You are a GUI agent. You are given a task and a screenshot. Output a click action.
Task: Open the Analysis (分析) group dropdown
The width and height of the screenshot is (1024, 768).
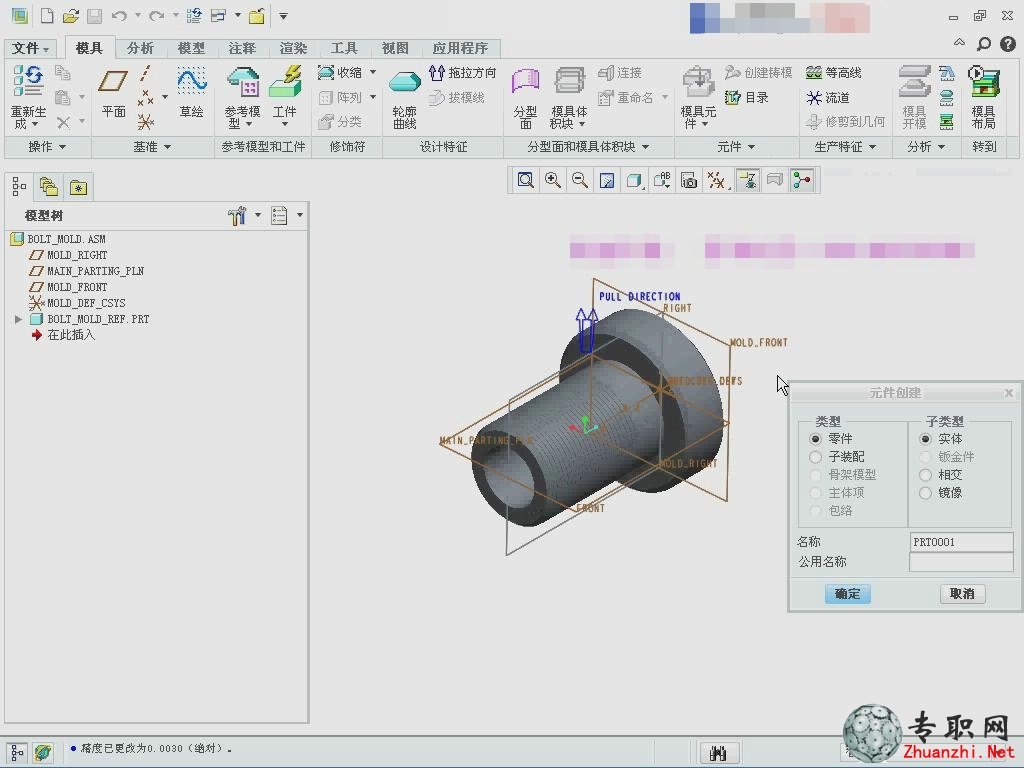926,147
